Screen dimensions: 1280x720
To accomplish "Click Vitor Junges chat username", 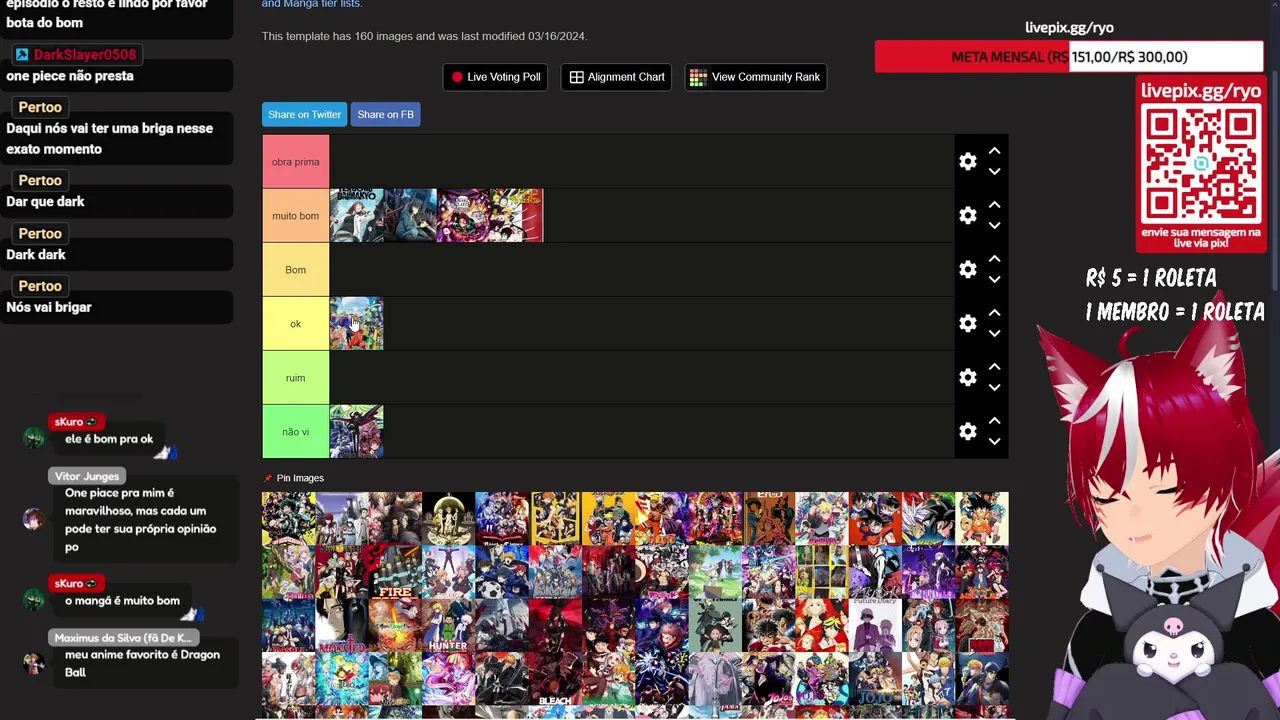I will pyautogui.click(x=87, y=476).
